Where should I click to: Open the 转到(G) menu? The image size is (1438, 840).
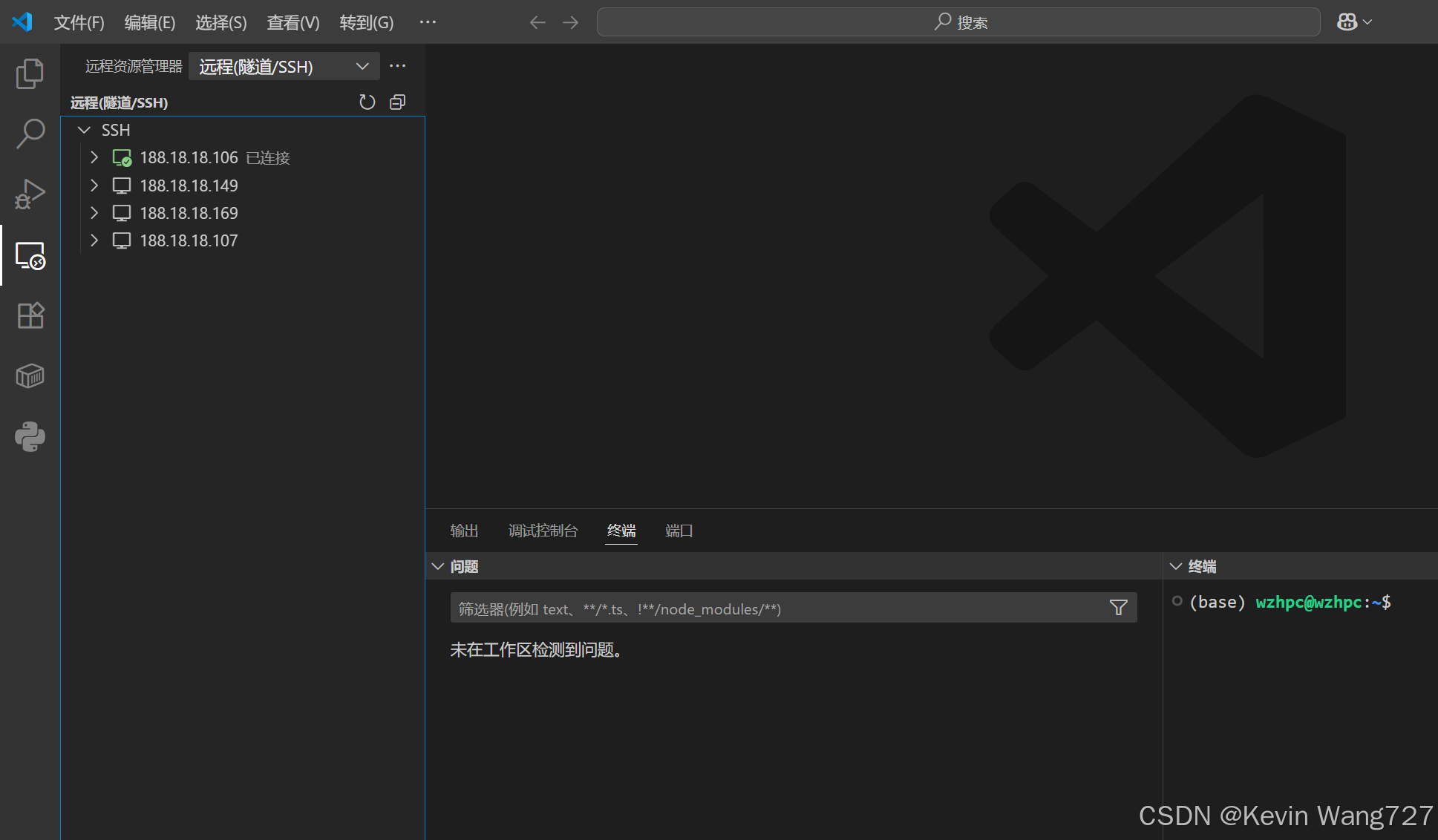[x=367, y=22]
